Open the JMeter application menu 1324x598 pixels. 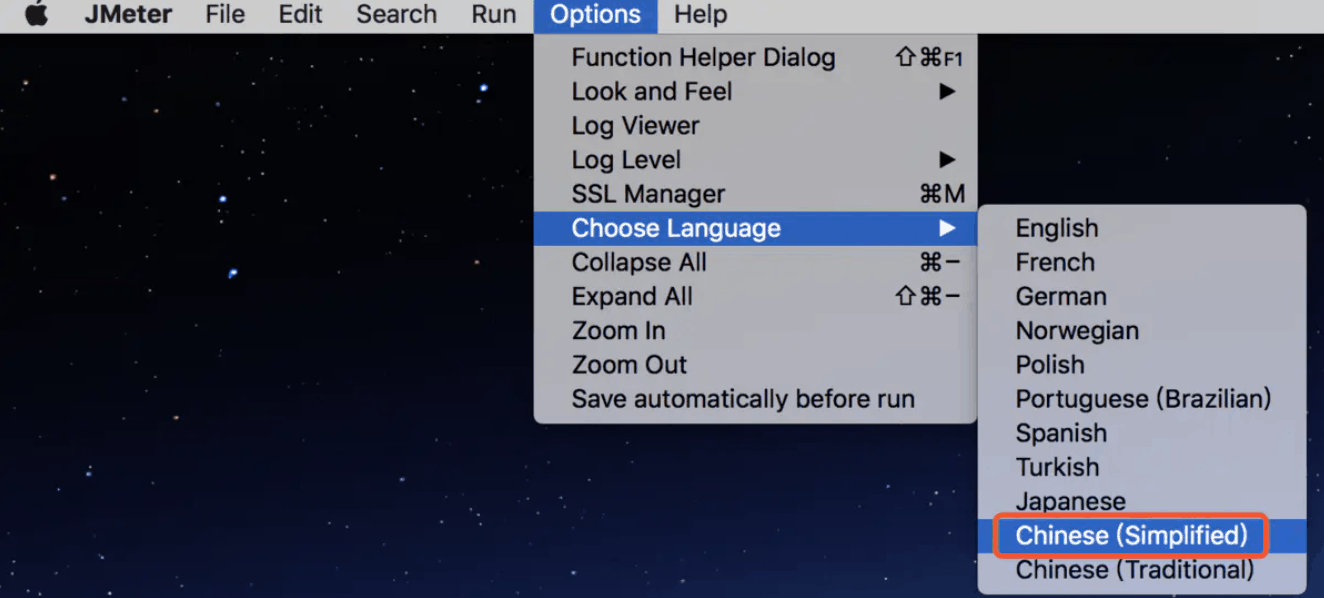(128, 15)
